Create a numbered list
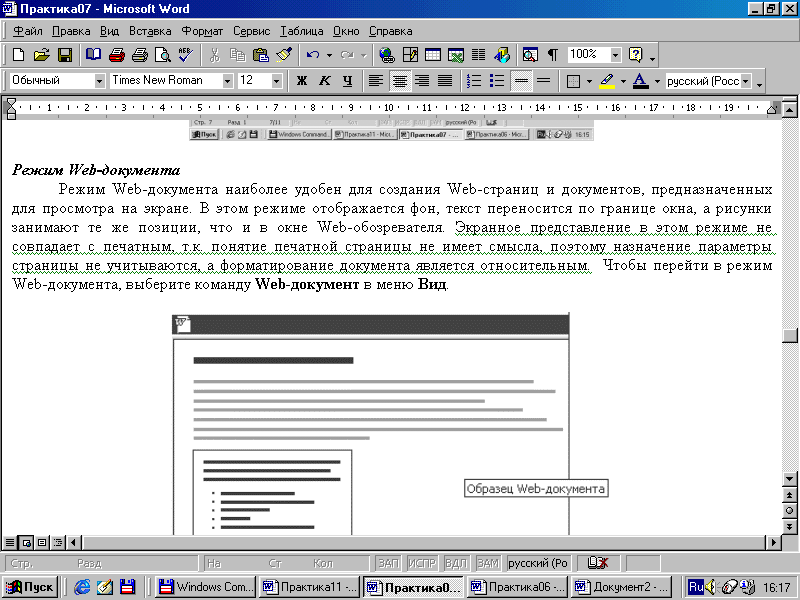The height and width of the screenshot is (600, 800). (x=474, y=81)
